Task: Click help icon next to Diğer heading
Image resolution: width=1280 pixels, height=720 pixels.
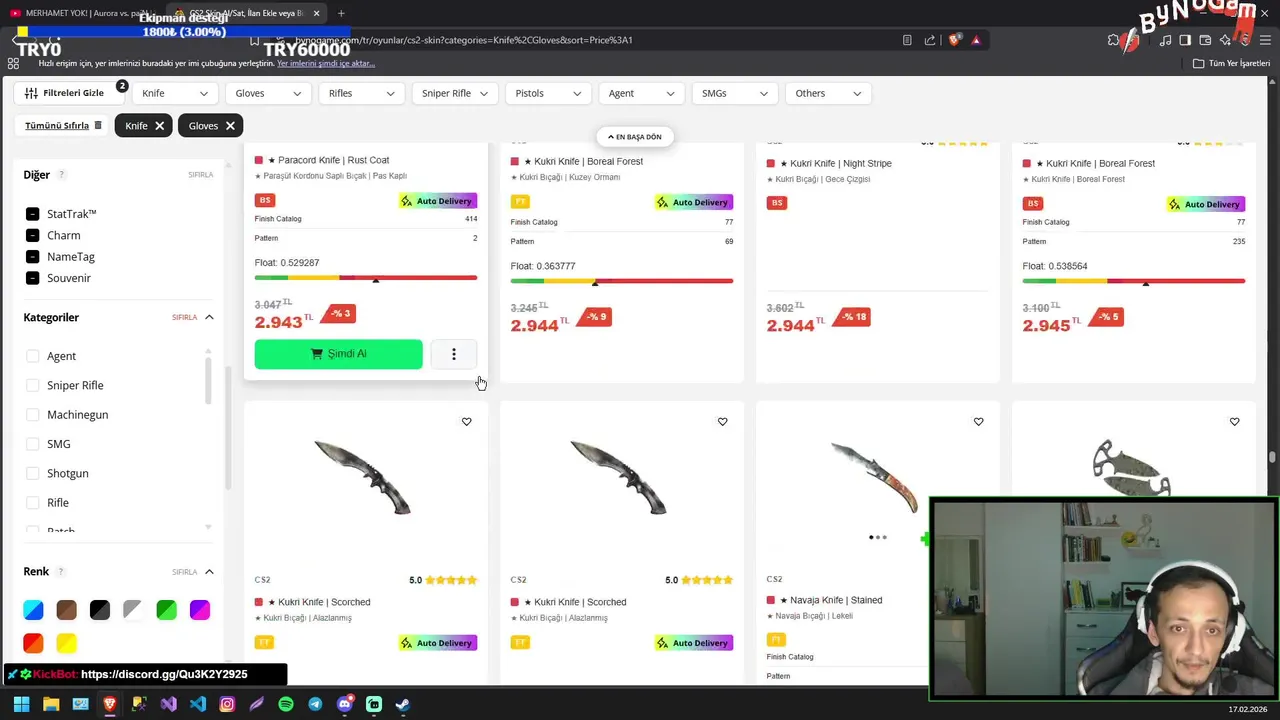Action: [x=61, y=175]
